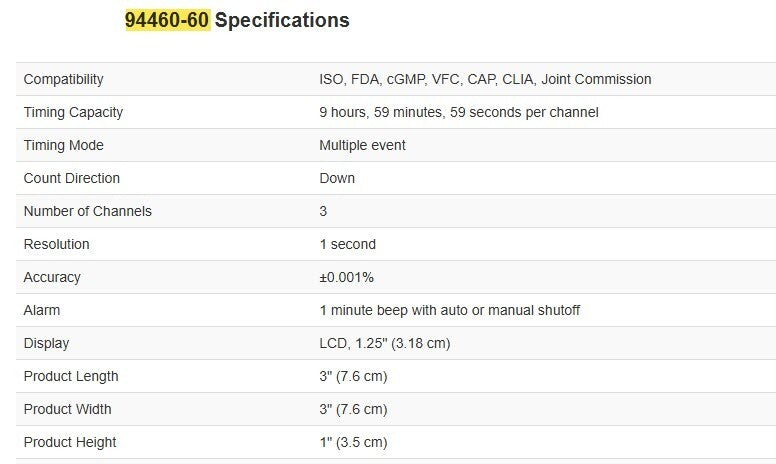776x464 pixels.
Task: Click the Down count direction value
Action: pos(337,178)
